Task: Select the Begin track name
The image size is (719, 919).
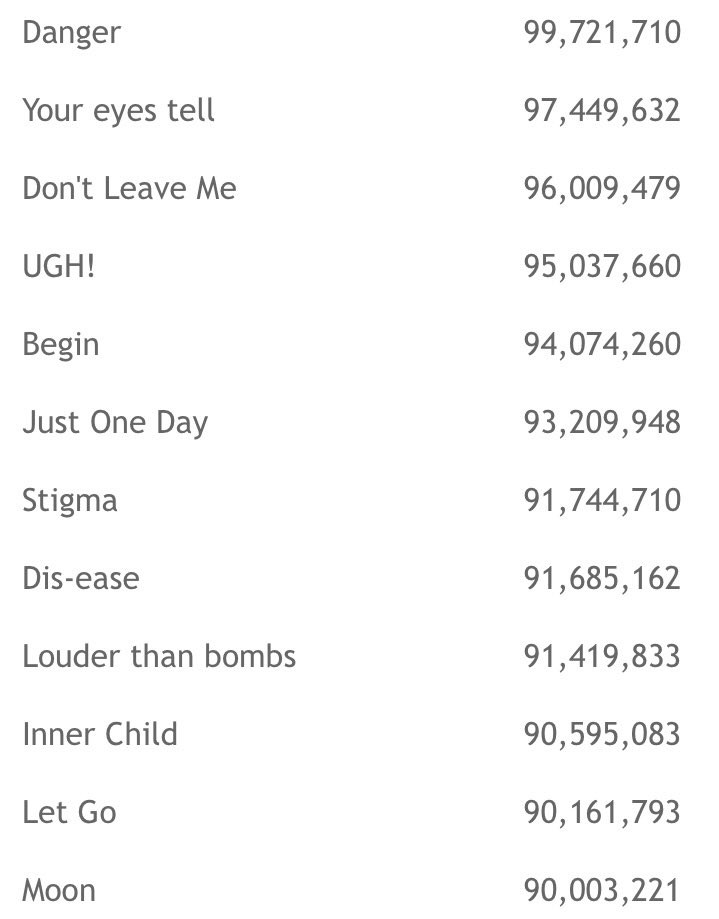Action: coord(61,344)
